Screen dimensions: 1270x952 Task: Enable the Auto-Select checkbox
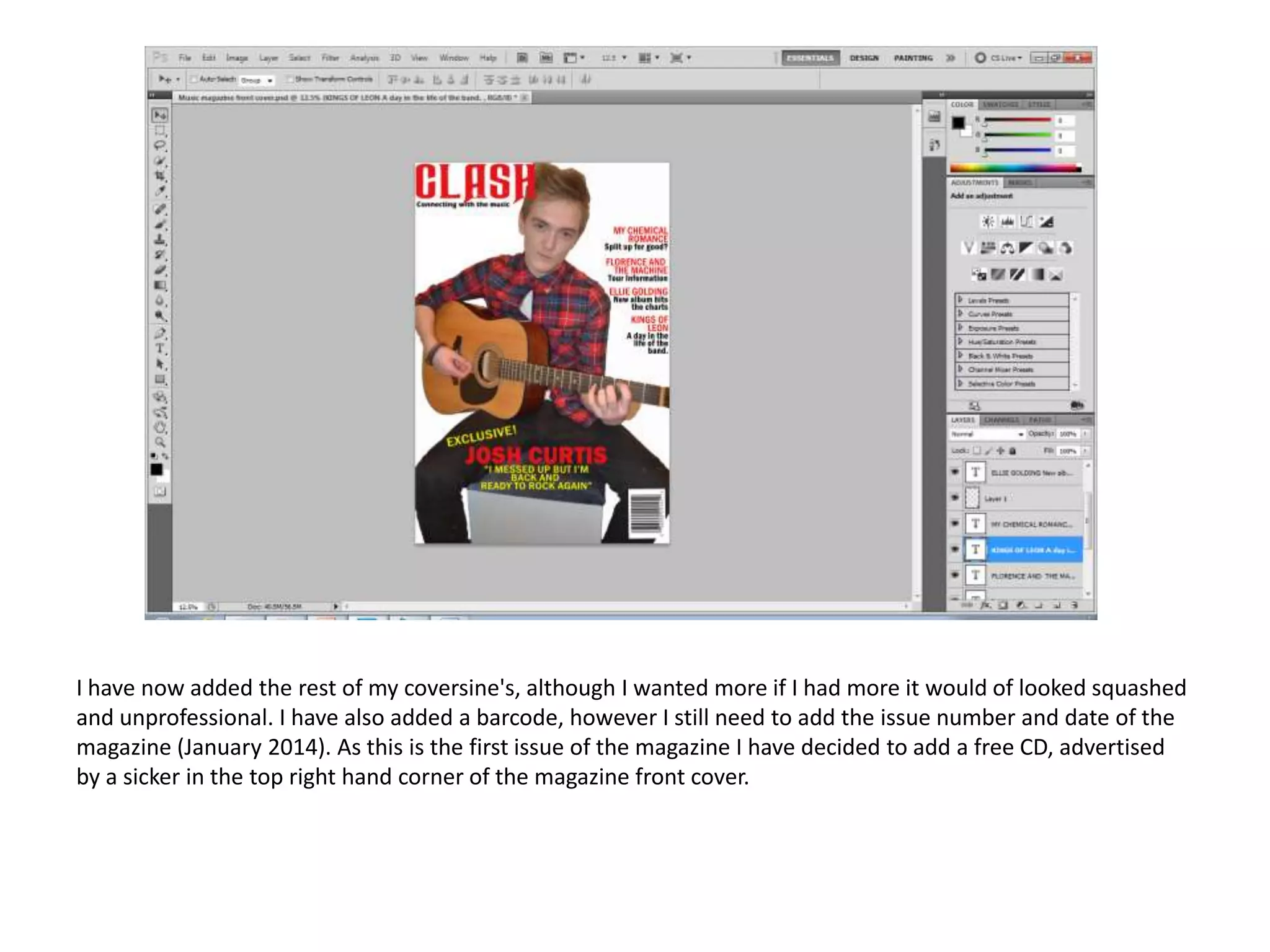point(193,79)
